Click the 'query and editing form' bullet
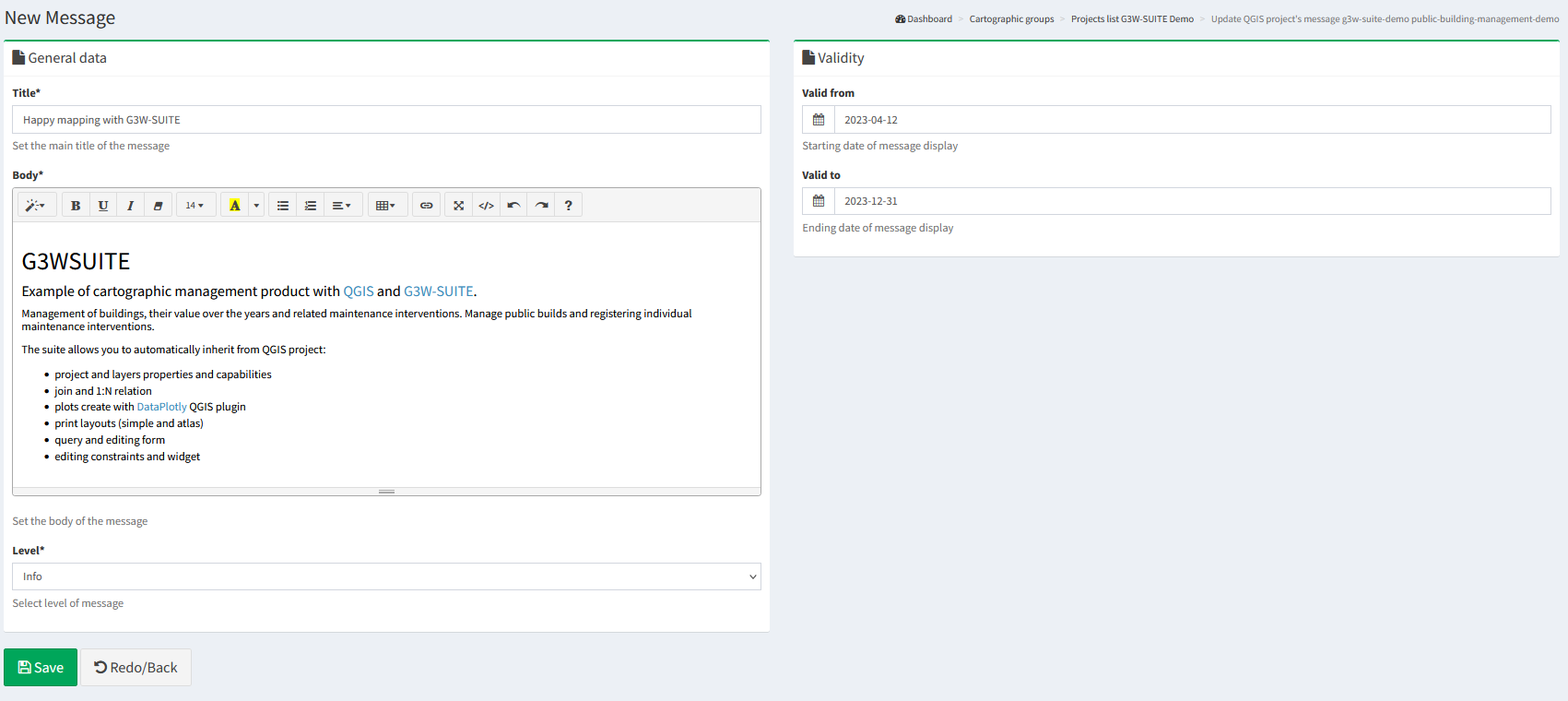Image resolution: width=1568 pixels, height=701 pixels. pos(110,440)
